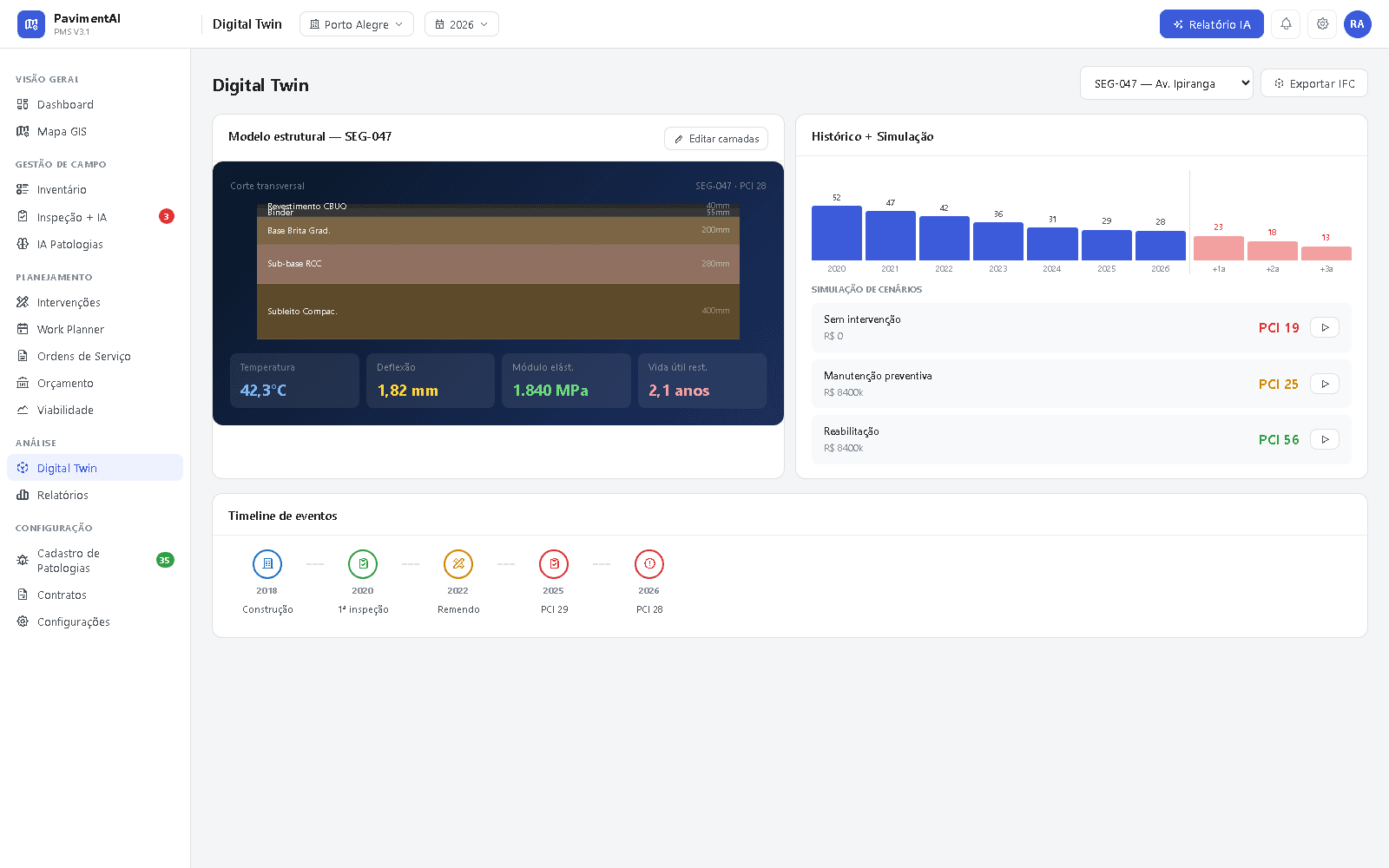Select the Subleito Compac. layer
The height and width of the screenshot is (868, 1389).
click(x=498, y=312)
